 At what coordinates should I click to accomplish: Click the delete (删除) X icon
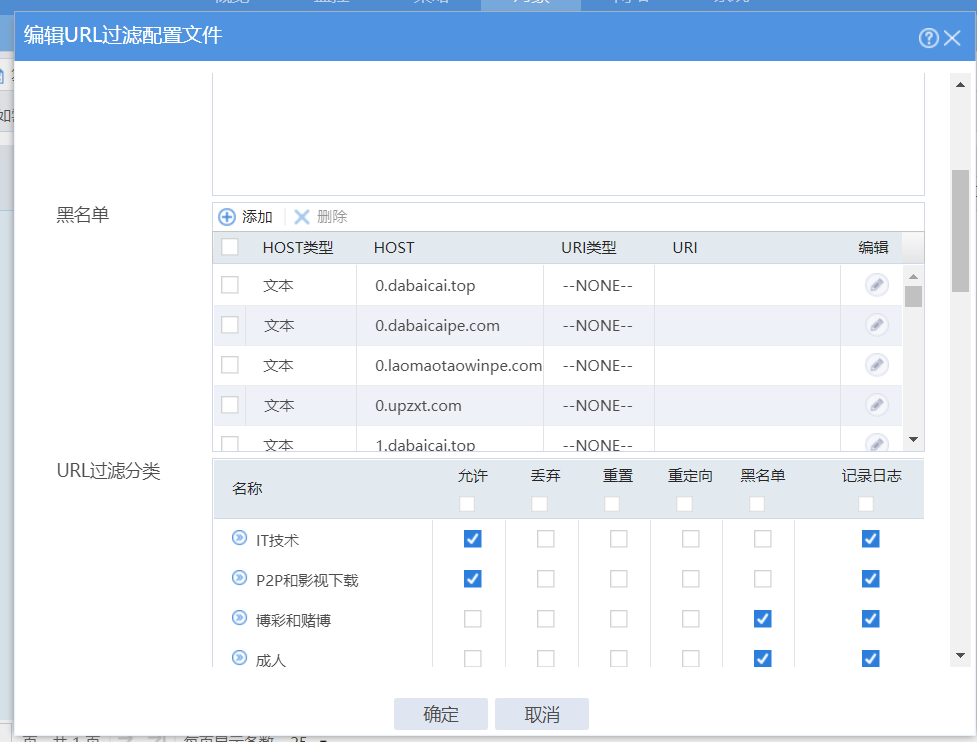coord(301,217)
